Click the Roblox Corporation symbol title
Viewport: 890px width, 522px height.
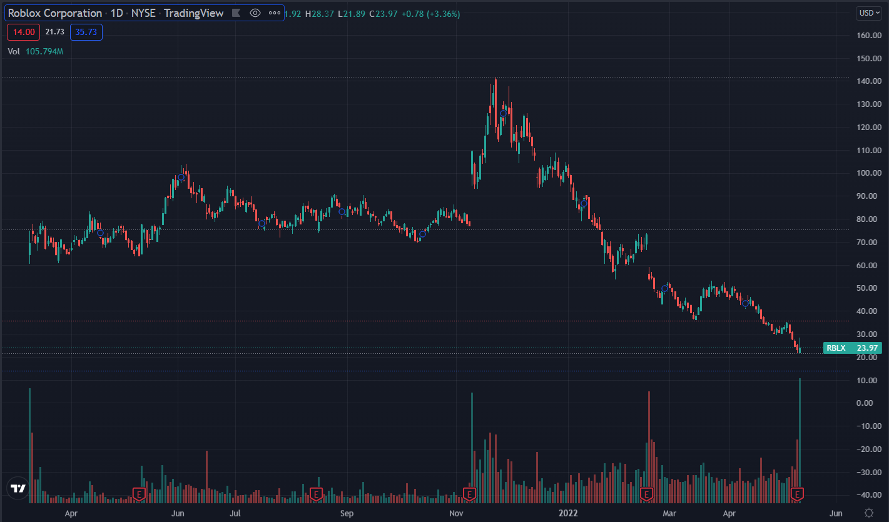55,13
